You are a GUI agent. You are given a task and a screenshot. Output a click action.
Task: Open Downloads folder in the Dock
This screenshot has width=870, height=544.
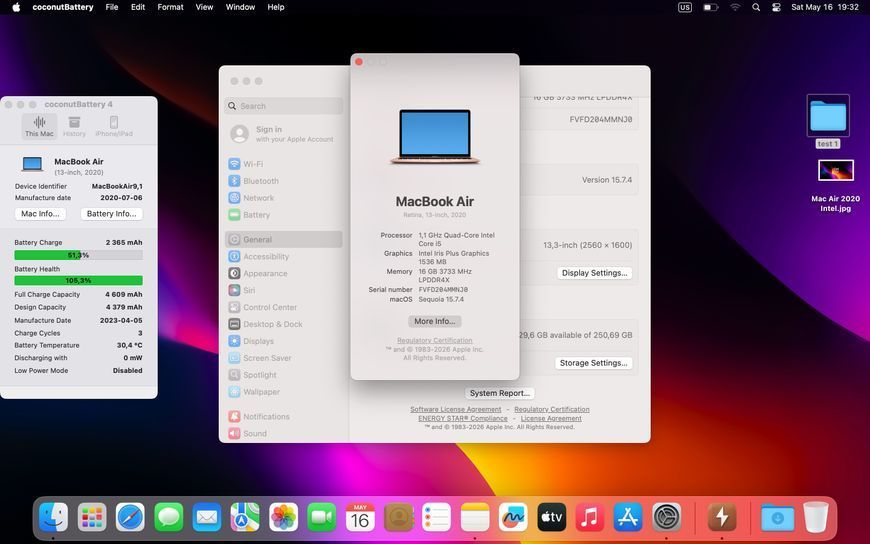click(x=777, y=518)
